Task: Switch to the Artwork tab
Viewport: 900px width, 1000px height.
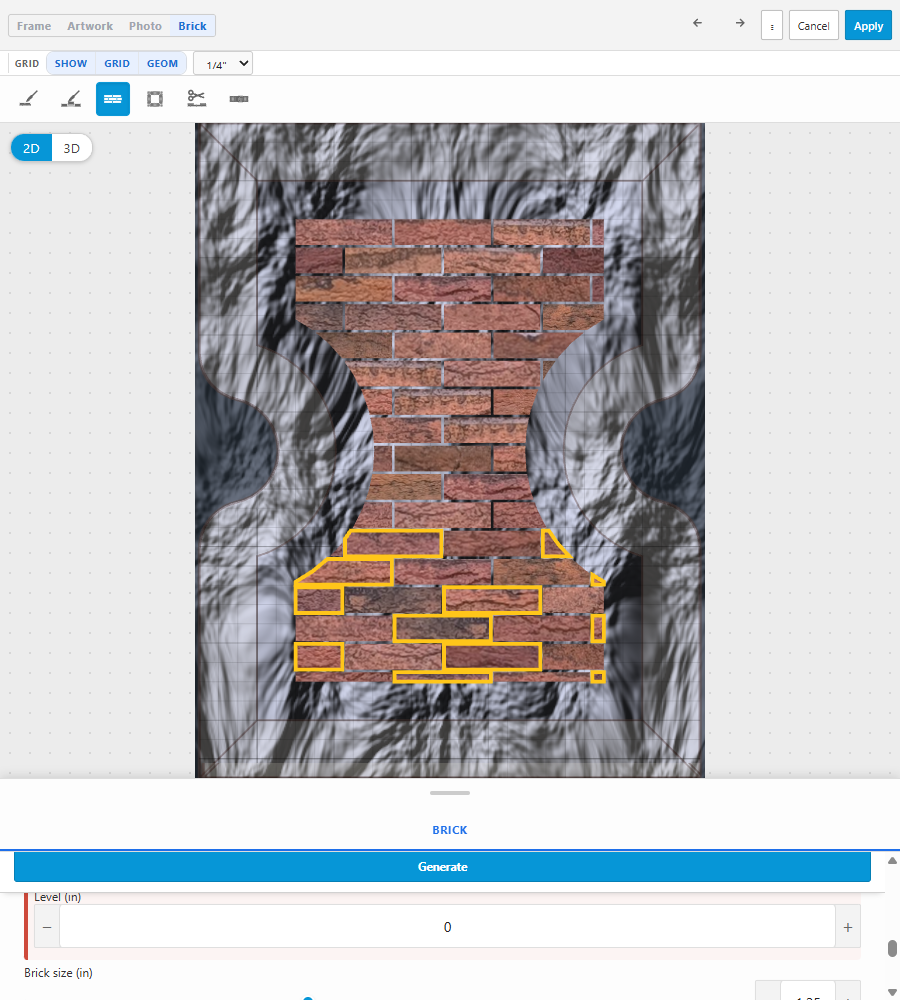Action: (x=90, y=26)
